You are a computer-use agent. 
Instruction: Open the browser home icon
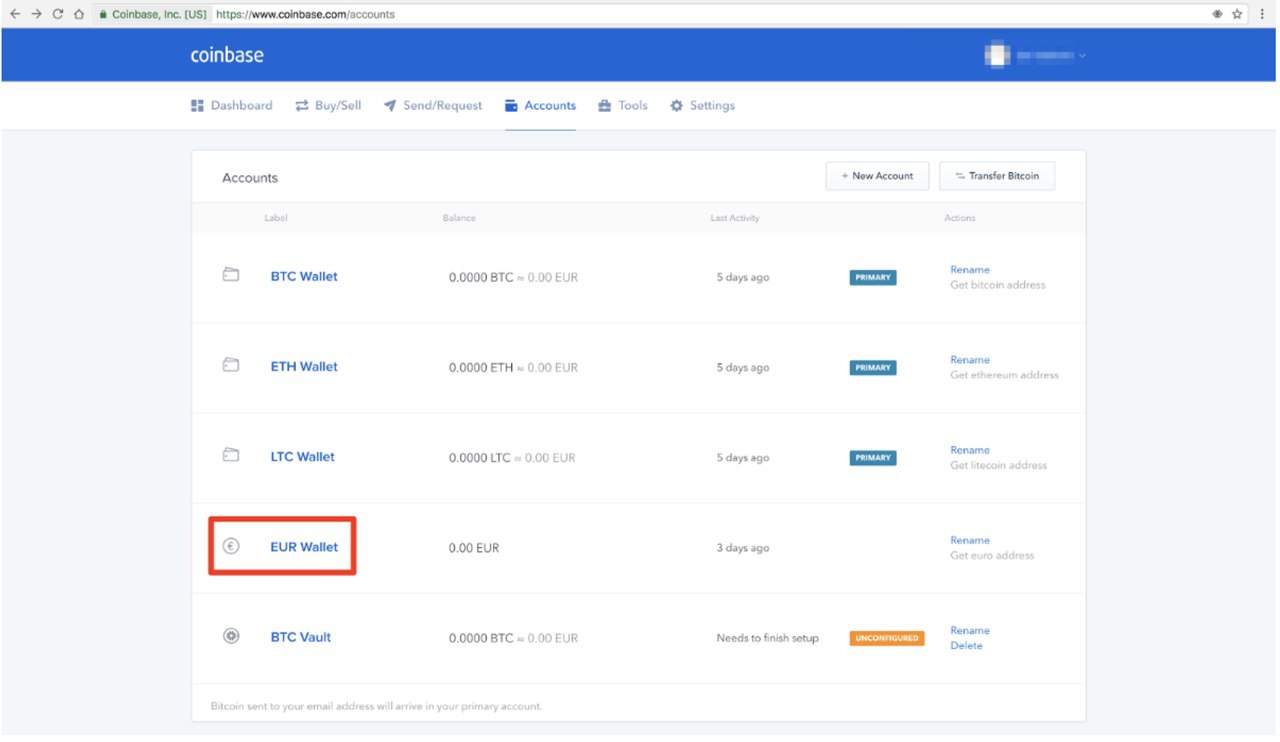coord(78,14)
